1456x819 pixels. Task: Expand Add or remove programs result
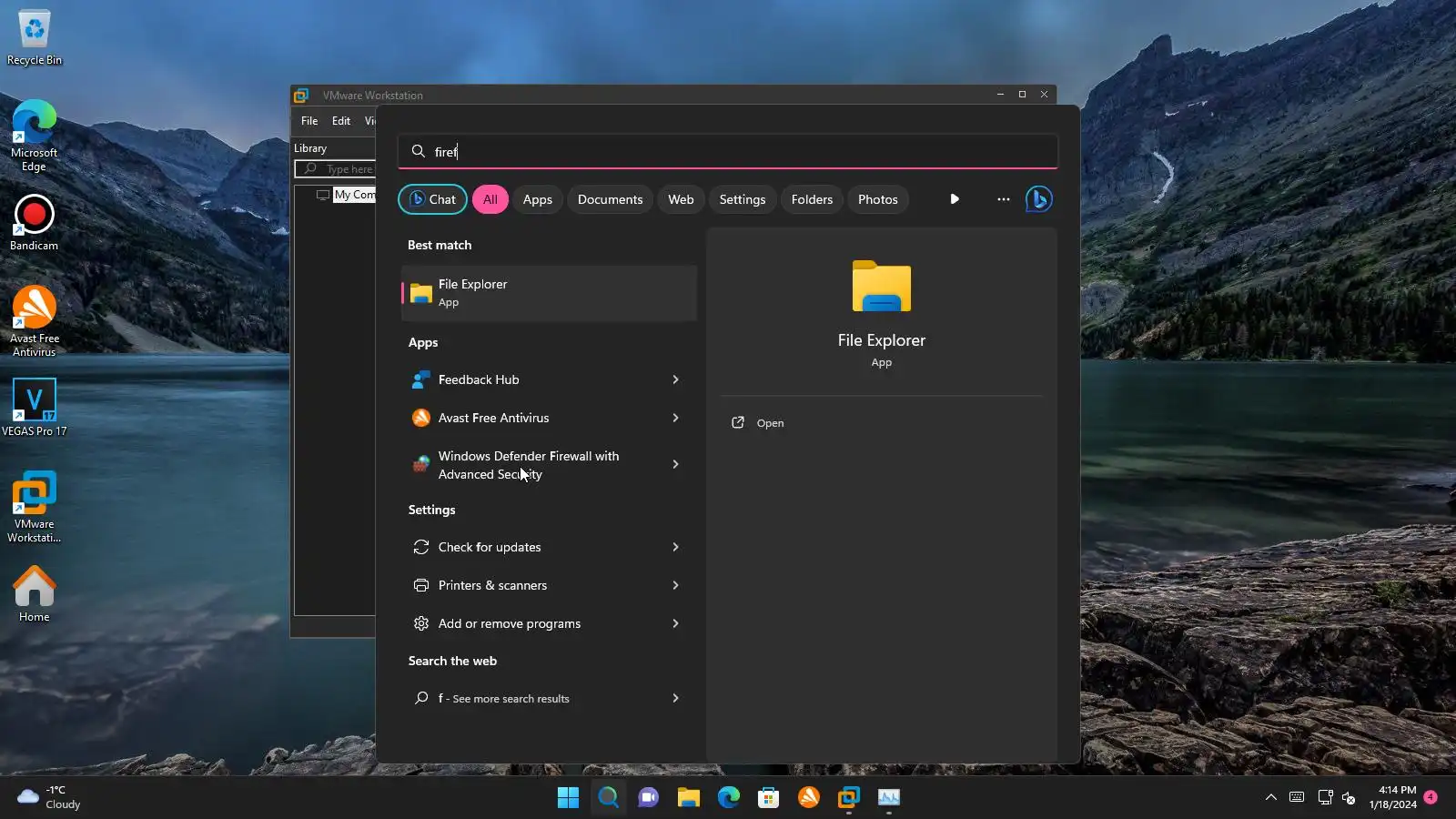click(675, 623)
